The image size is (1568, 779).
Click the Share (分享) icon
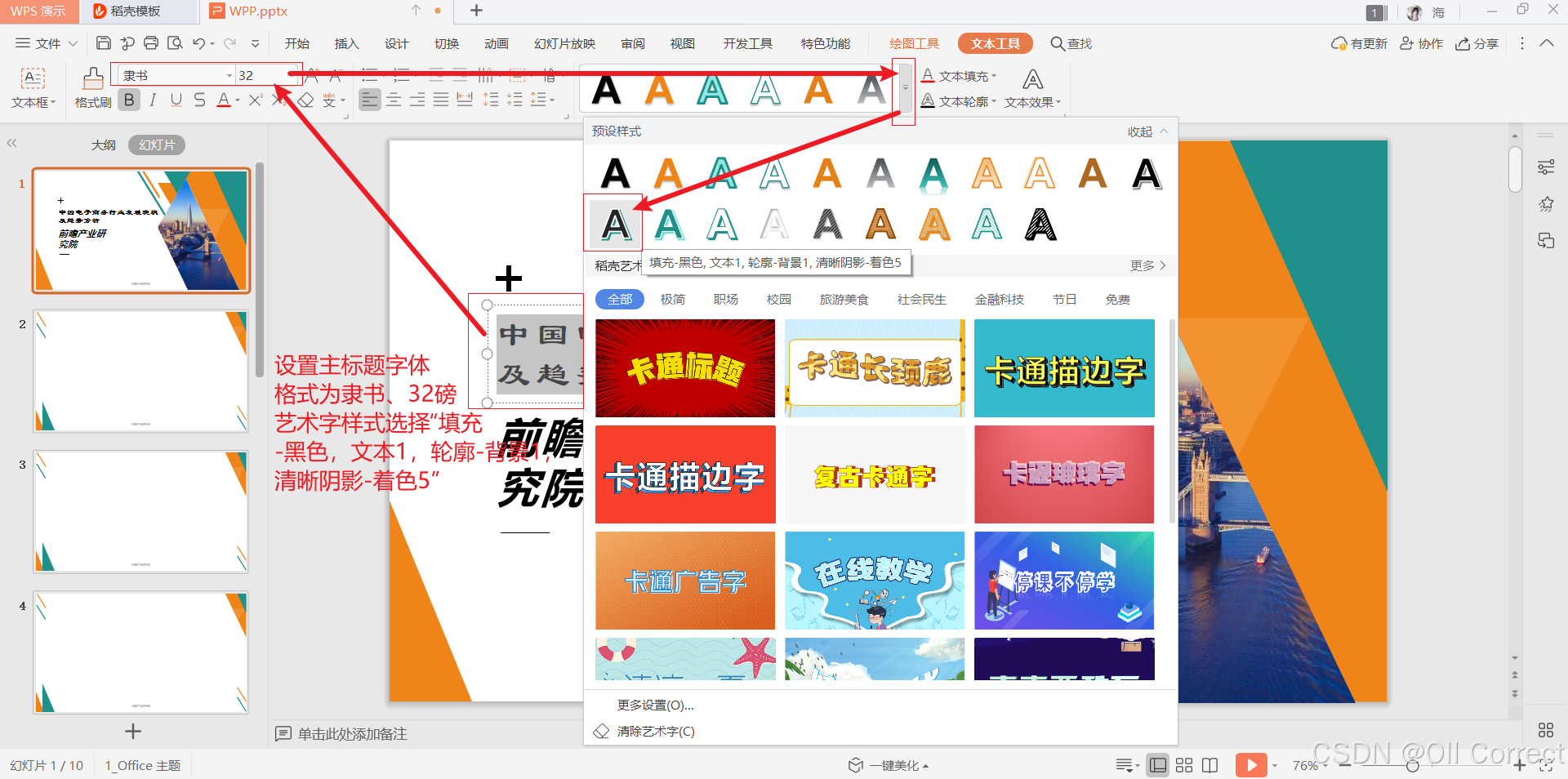pos(1463,43)
